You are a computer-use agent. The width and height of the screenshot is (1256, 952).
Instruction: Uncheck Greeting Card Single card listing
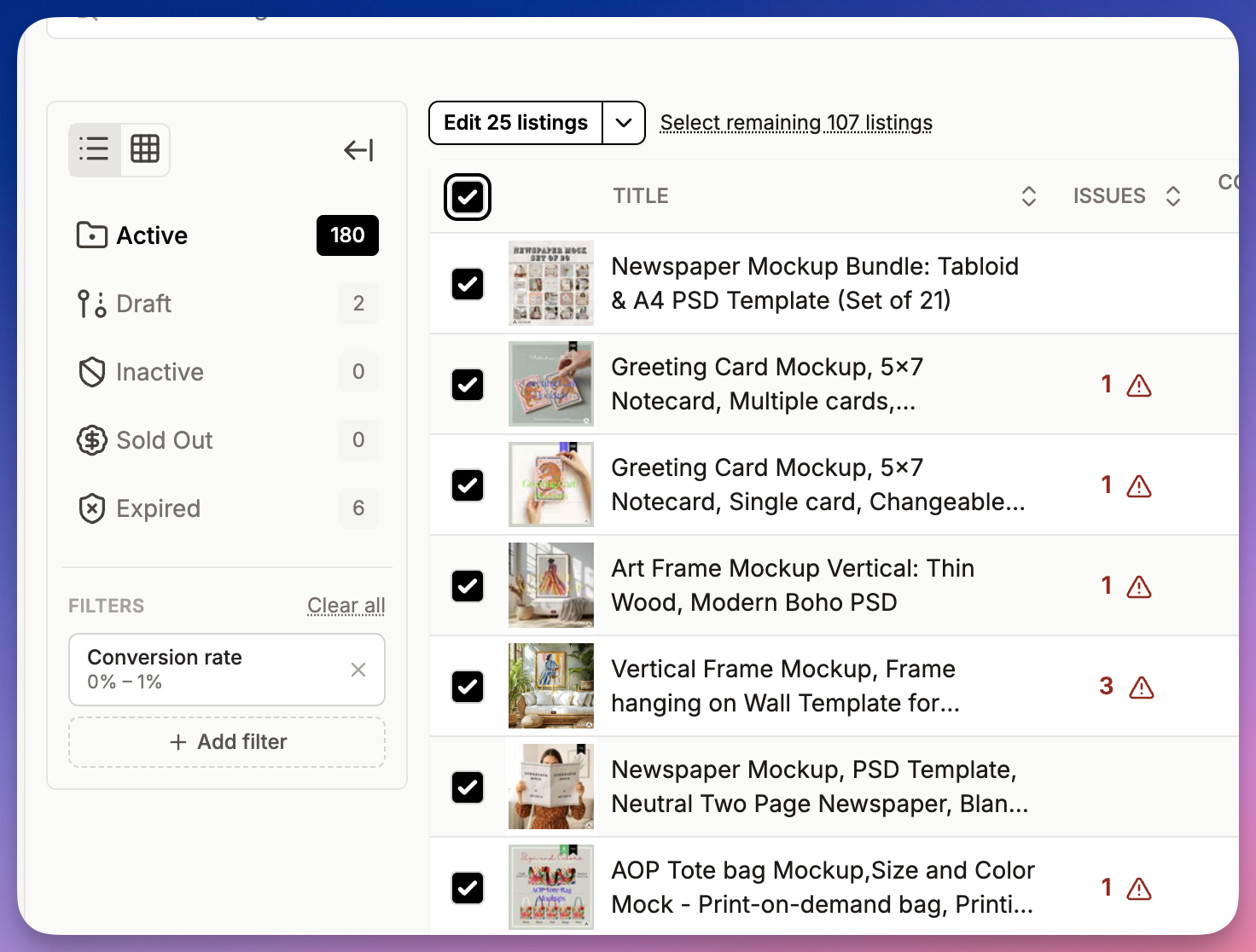pos(468,485)
